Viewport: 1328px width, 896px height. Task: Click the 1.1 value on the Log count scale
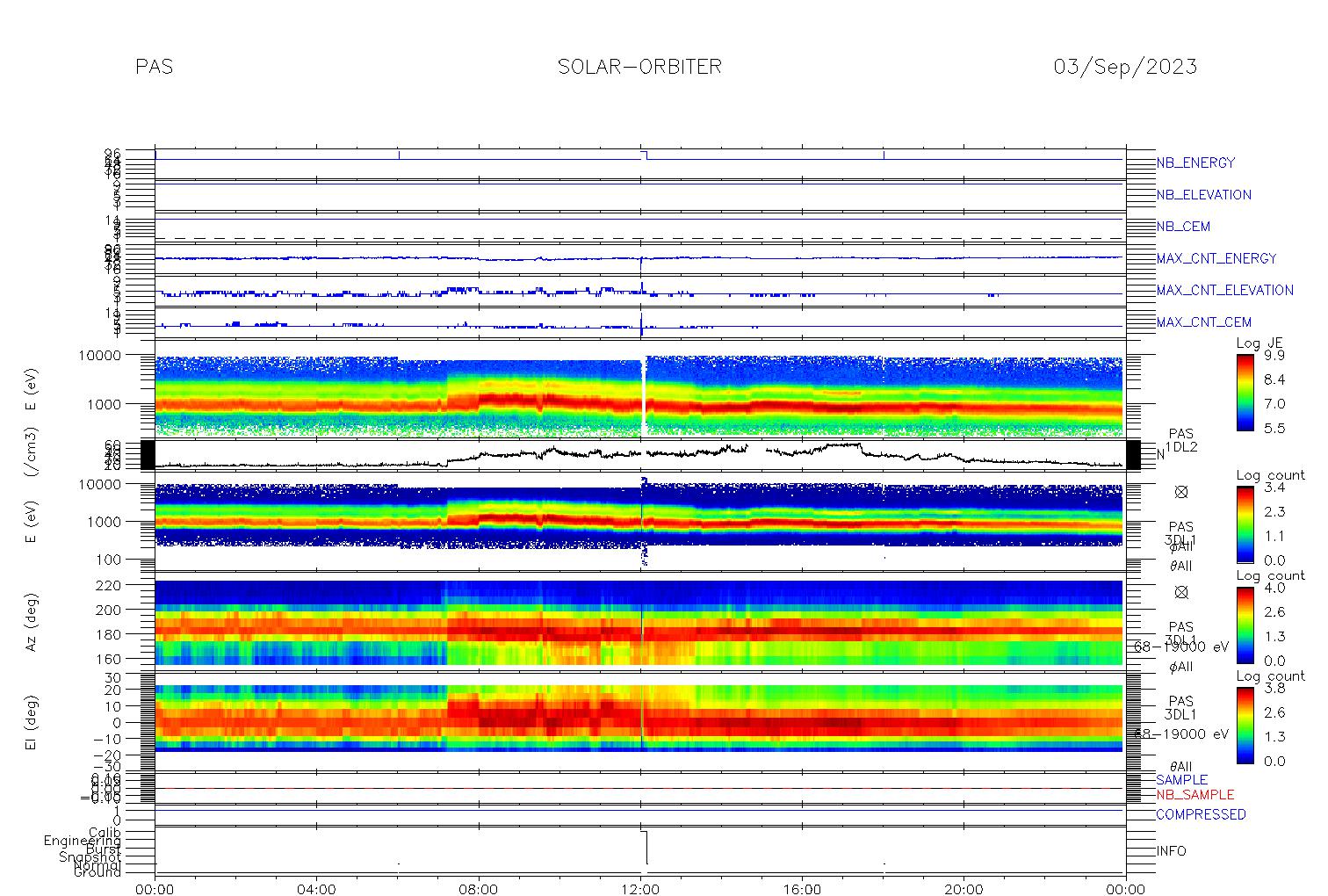click(x=1274, y=536)
